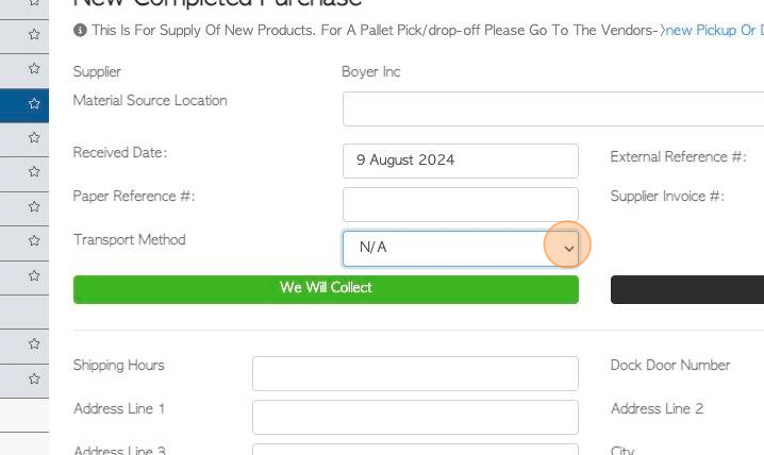Viewport: 764px width, 455px height.
Task: Focus the Paper Reference # input field
Action: 460,205
